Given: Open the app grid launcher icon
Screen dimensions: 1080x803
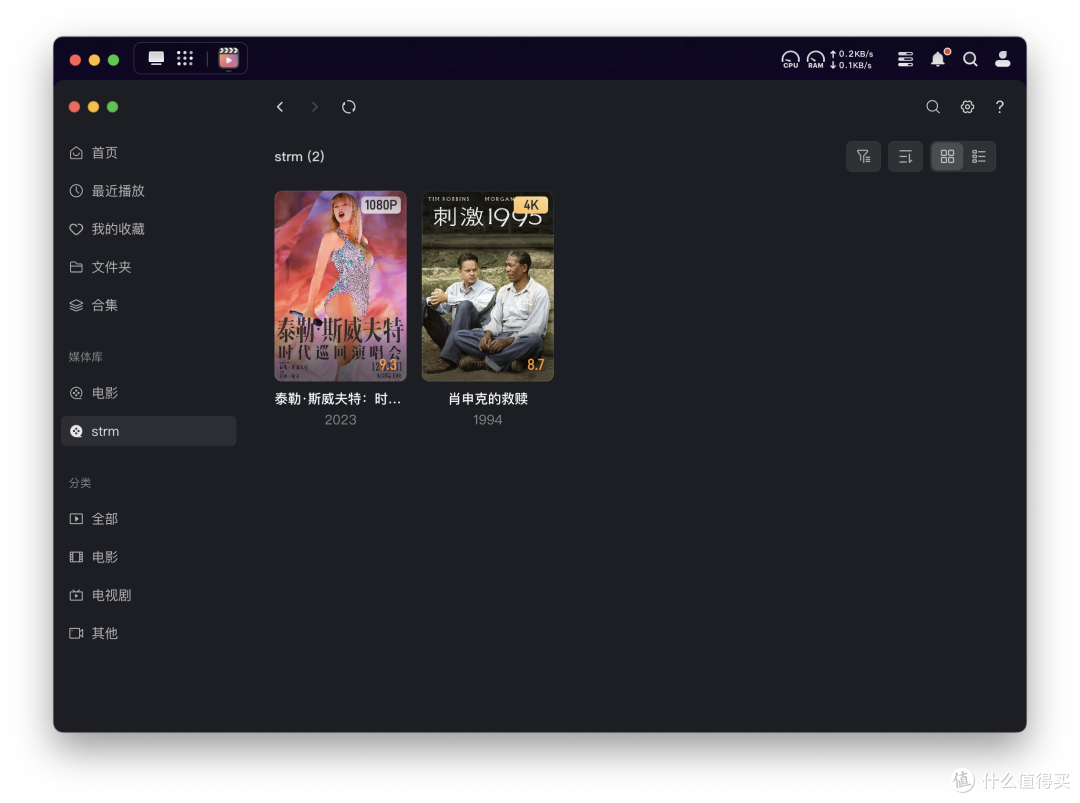Looking at the screenshot, I should coord(185,59).
